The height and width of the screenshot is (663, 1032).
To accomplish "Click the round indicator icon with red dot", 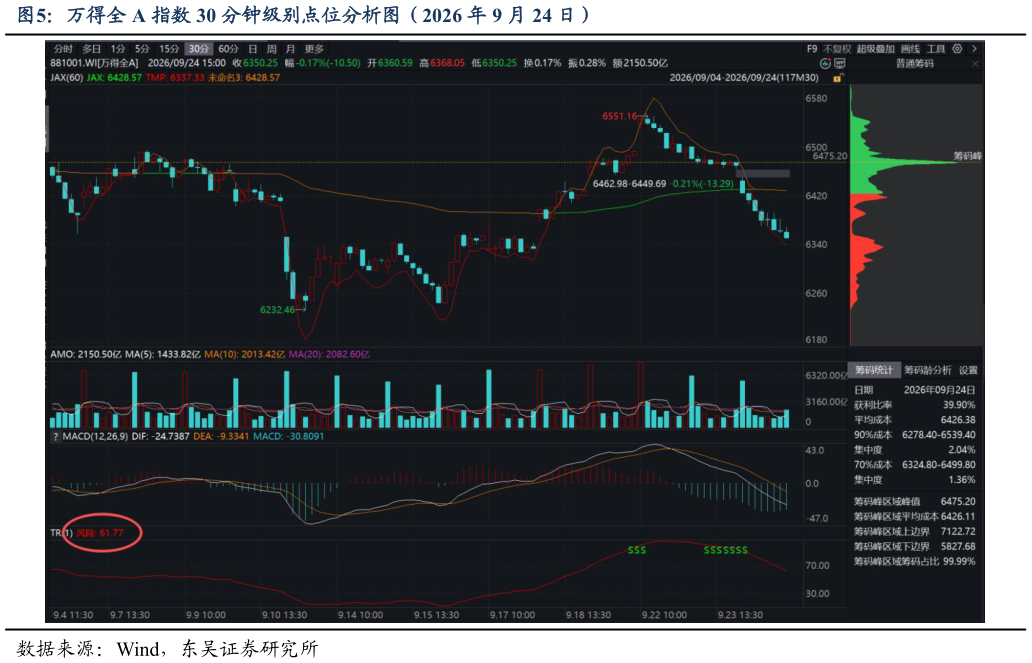I will tap(825, 63).
